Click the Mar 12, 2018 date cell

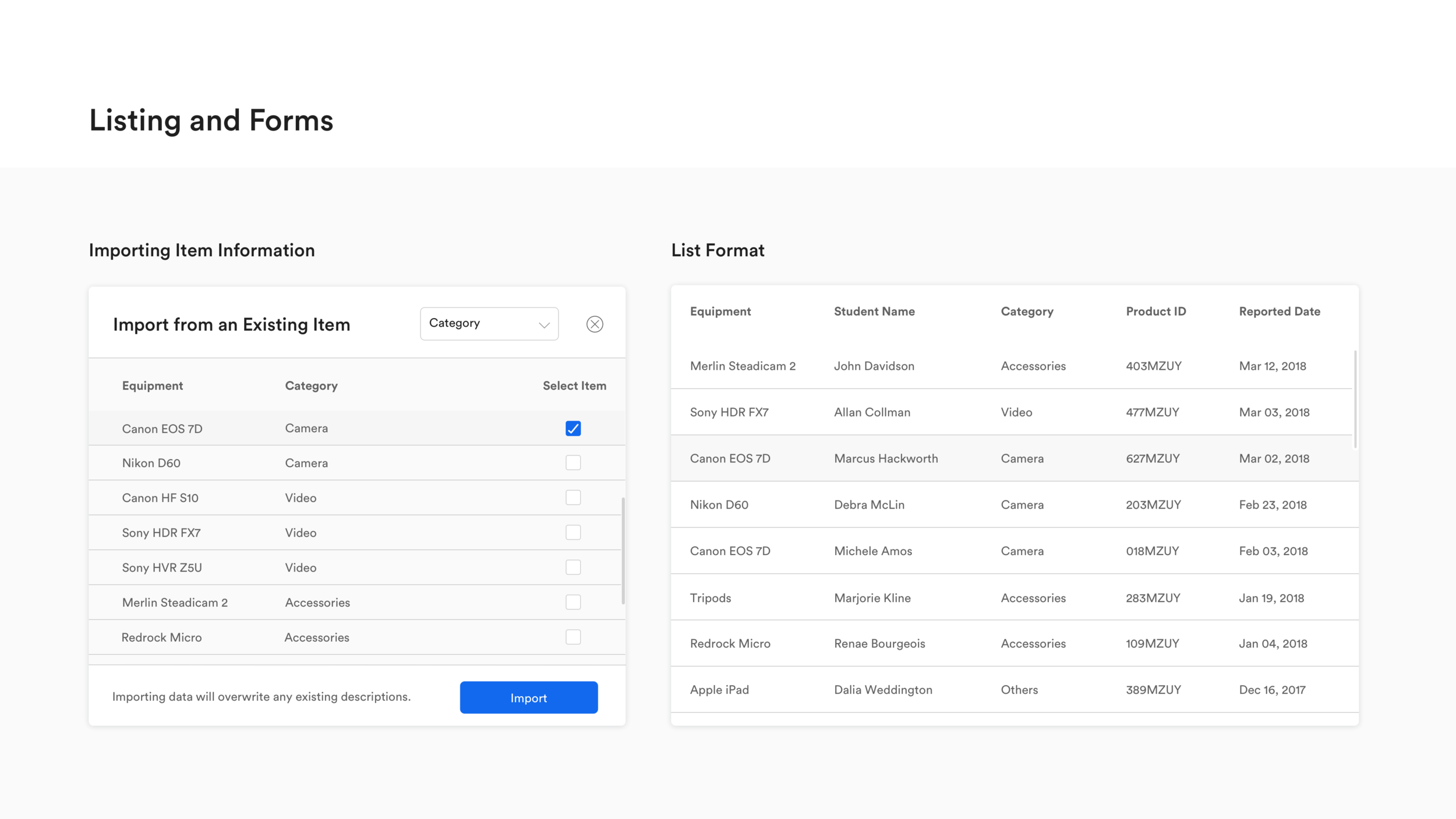(1272, 366)
